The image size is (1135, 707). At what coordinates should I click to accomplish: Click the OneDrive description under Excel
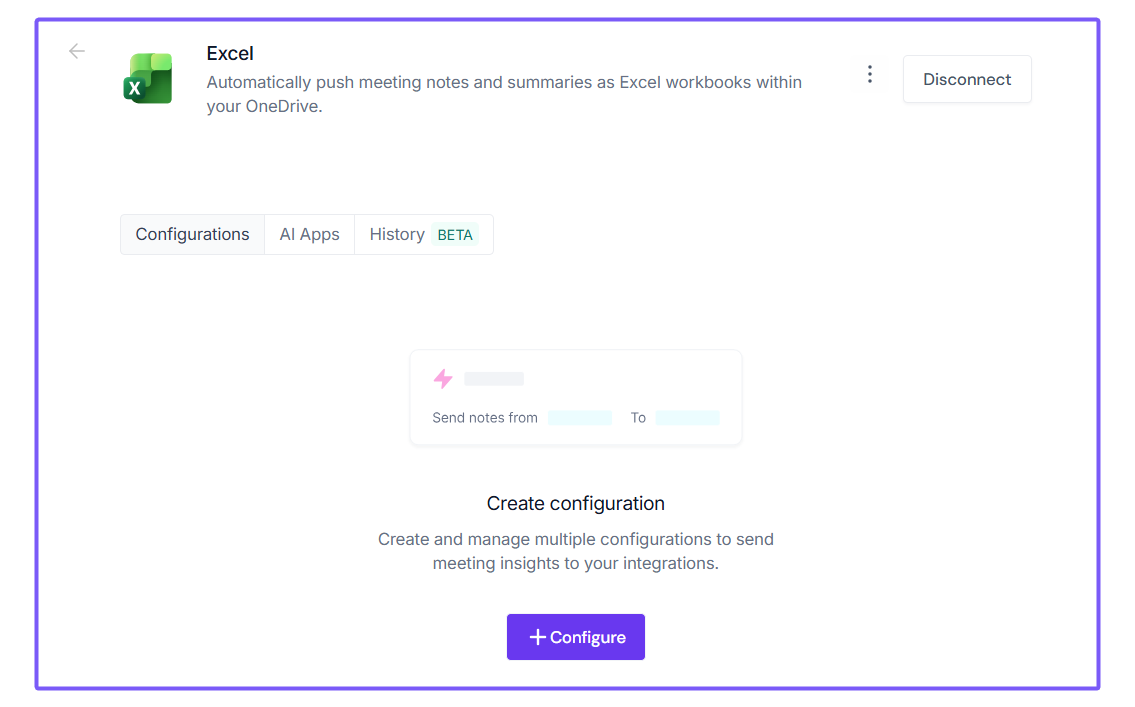coord(504,94)
